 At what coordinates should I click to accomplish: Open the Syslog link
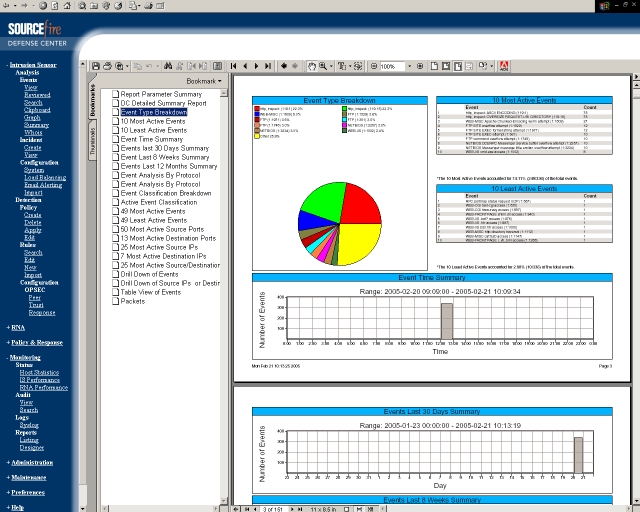[29, 425]
